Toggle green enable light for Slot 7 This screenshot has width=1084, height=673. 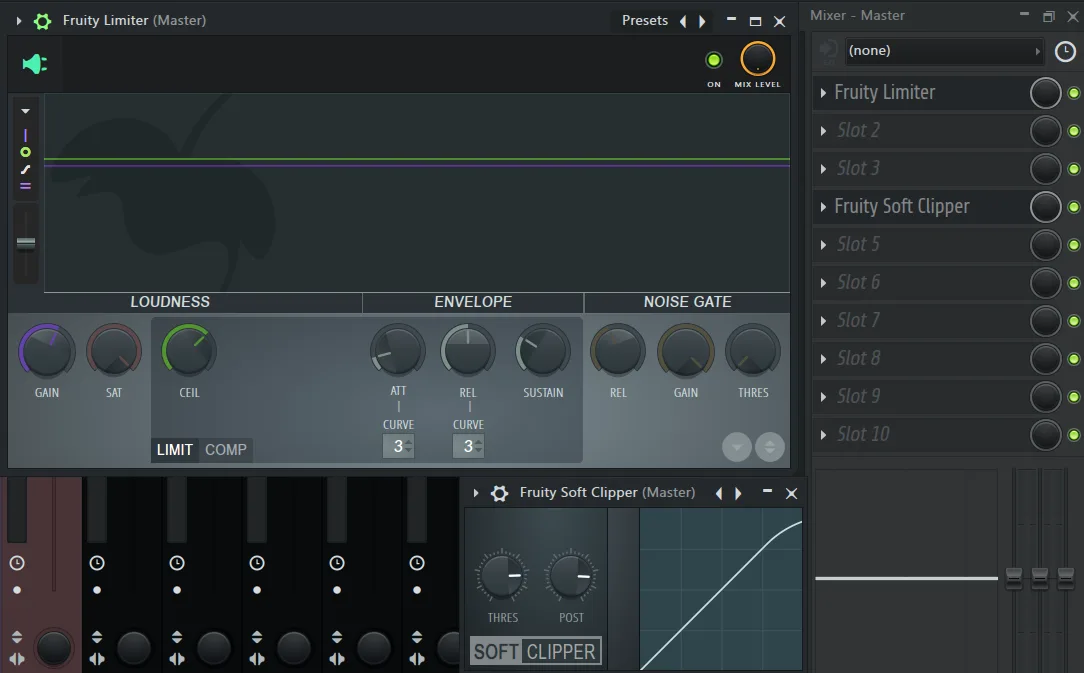pyautogui.click(x=1074, y=321)
